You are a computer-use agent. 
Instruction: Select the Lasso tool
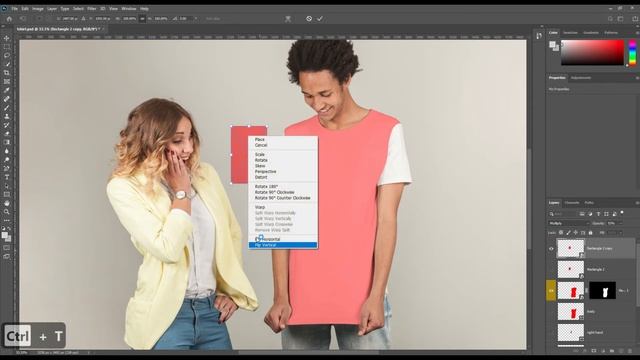point(7,56)
